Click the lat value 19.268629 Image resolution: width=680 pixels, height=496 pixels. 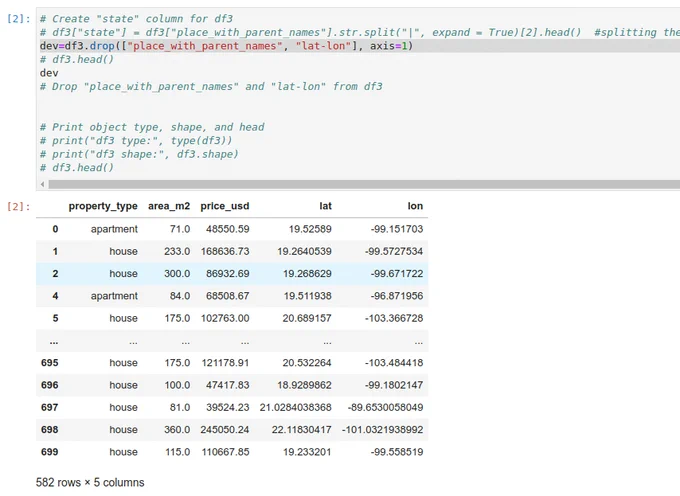coord(307,274)
